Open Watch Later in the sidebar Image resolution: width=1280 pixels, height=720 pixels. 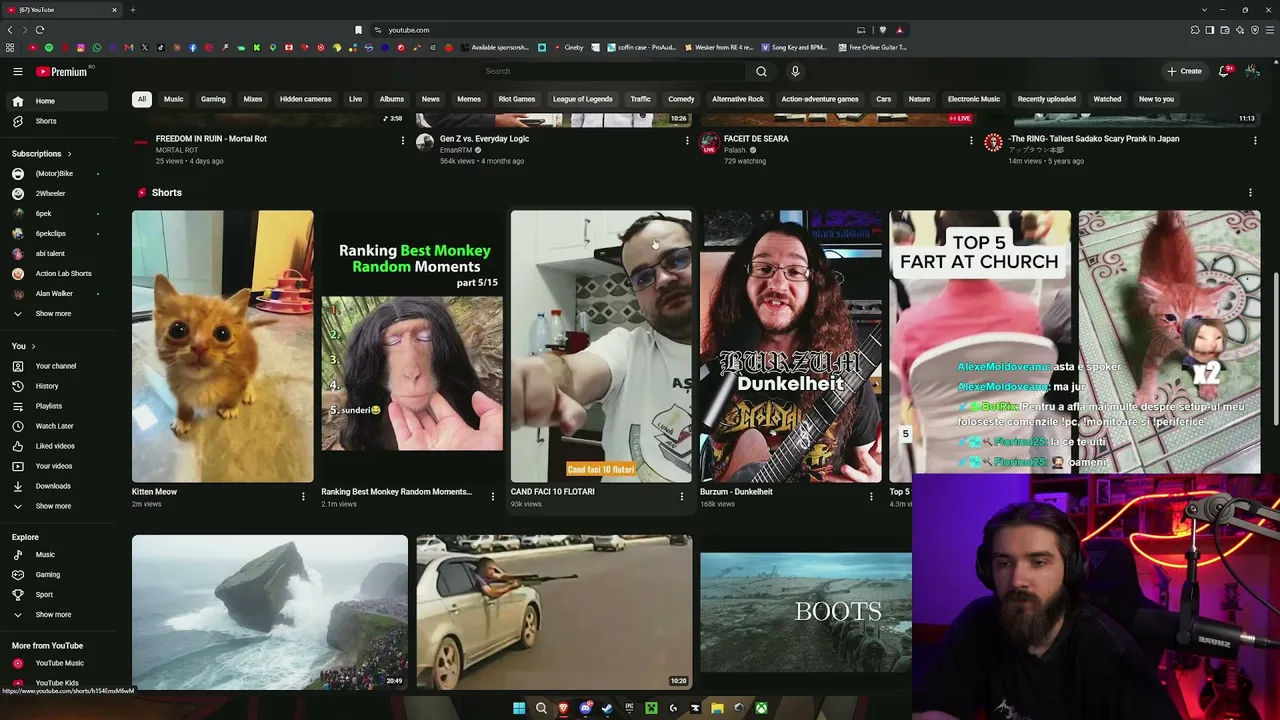coord(58,426)
